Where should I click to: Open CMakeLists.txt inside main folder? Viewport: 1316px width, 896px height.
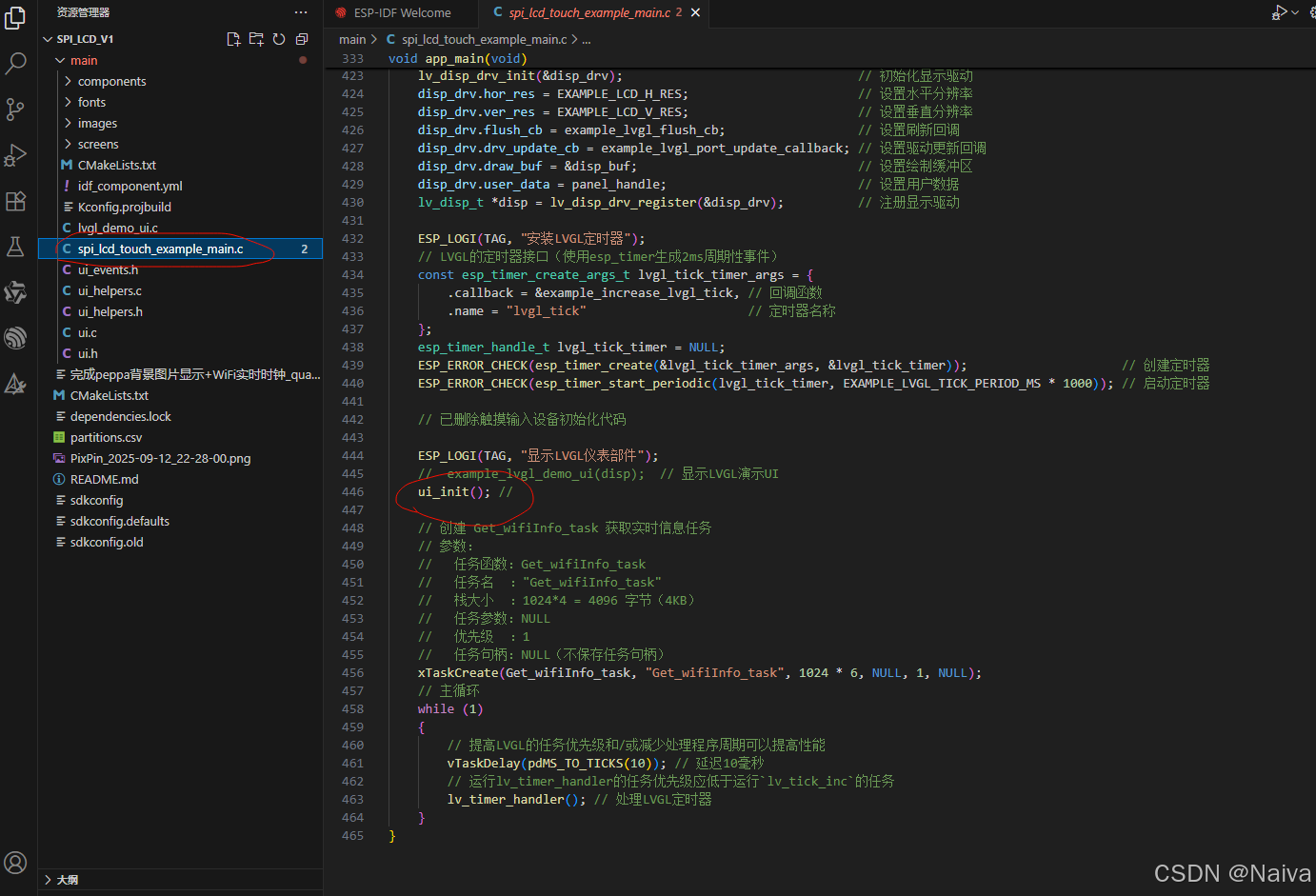[181, 165]
